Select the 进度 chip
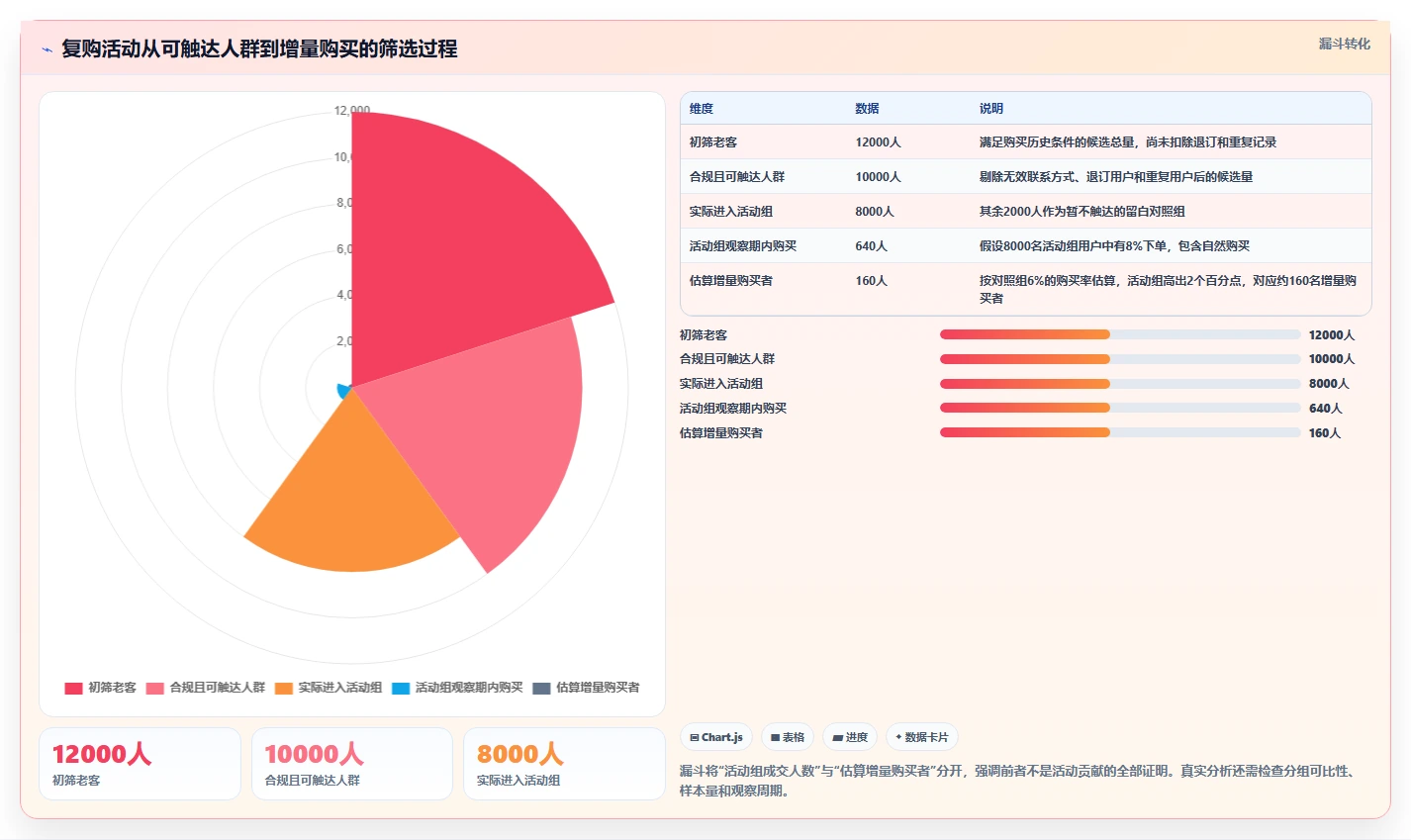This screenshot has height=840, width=1411. tap(850, 737)
